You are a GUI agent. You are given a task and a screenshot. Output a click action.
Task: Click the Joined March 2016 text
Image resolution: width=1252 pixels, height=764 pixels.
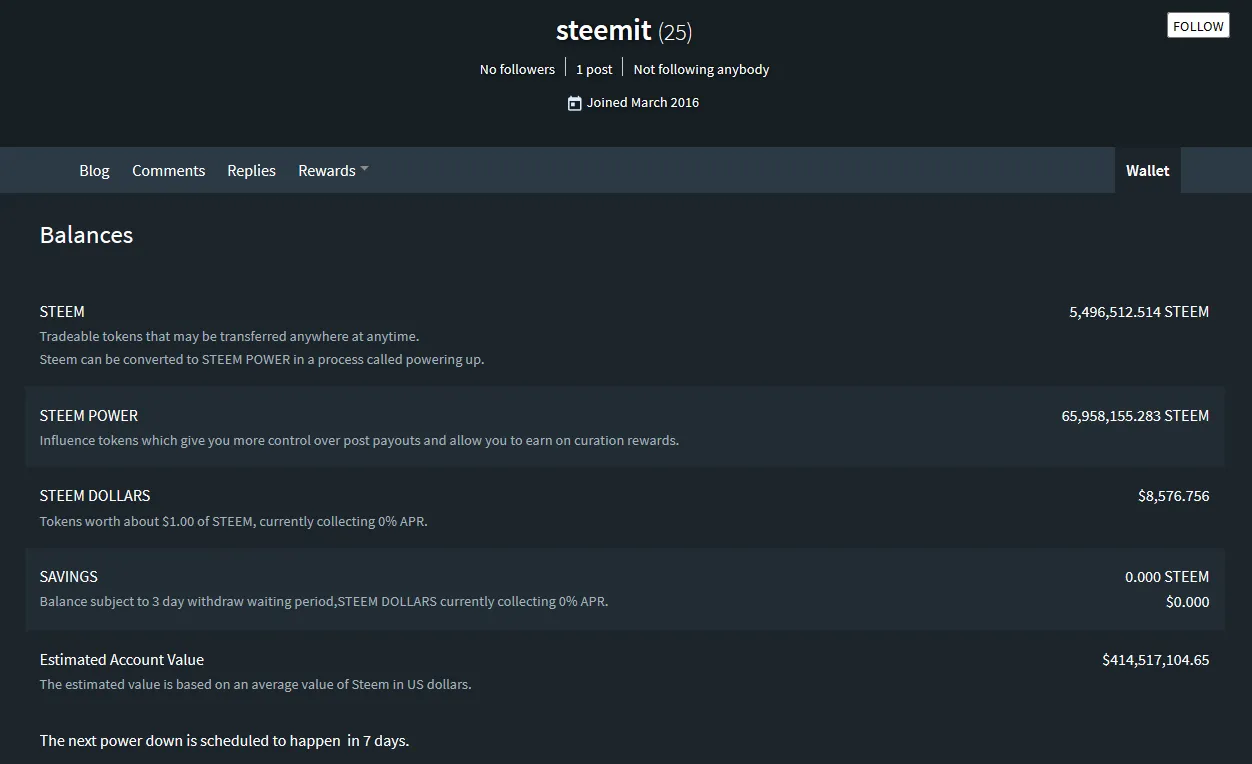pyautogui.click(x=643, y=103)
